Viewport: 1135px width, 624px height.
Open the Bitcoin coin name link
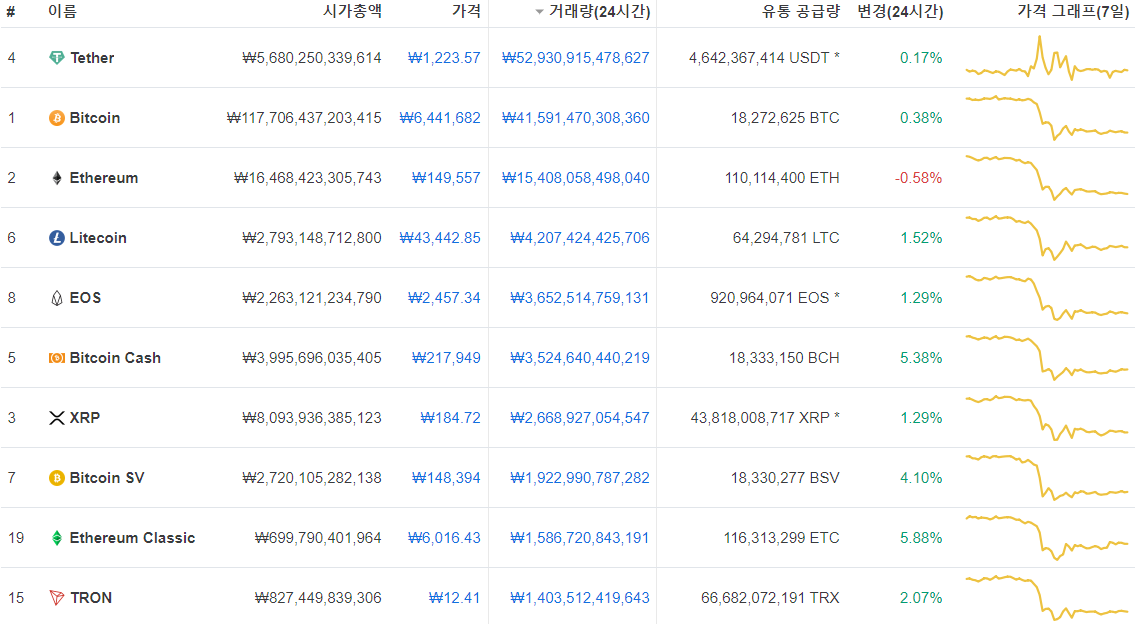click(95, 118)
